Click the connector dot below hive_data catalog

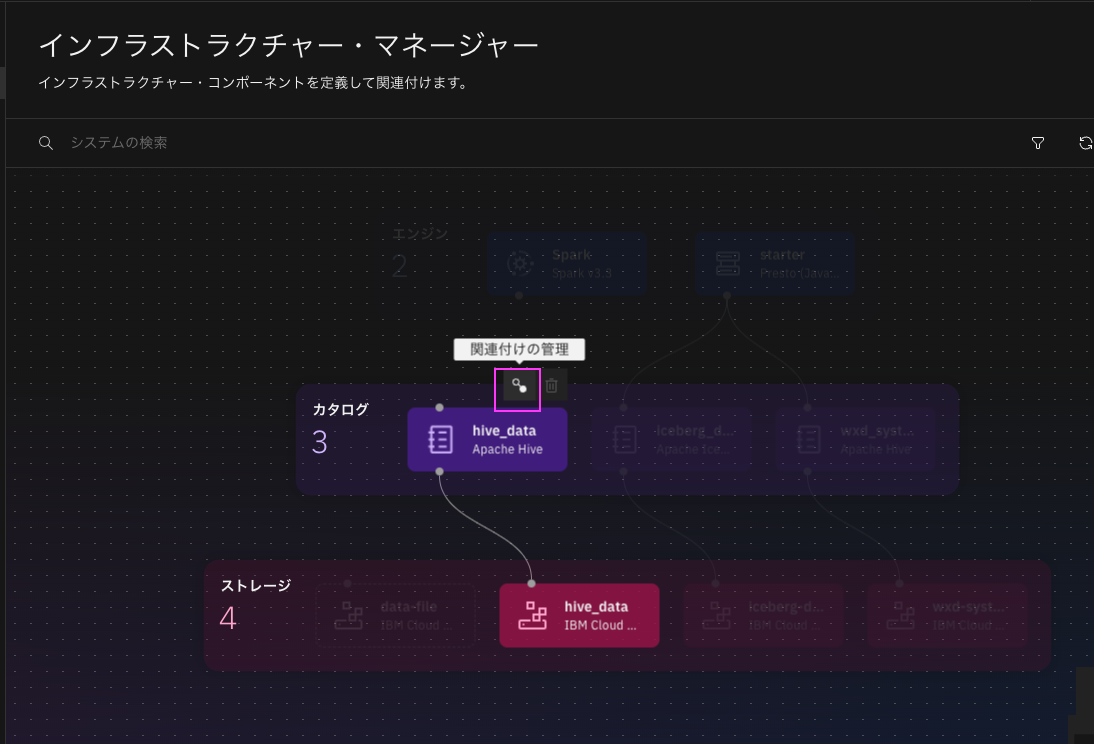tap(440, 472)
